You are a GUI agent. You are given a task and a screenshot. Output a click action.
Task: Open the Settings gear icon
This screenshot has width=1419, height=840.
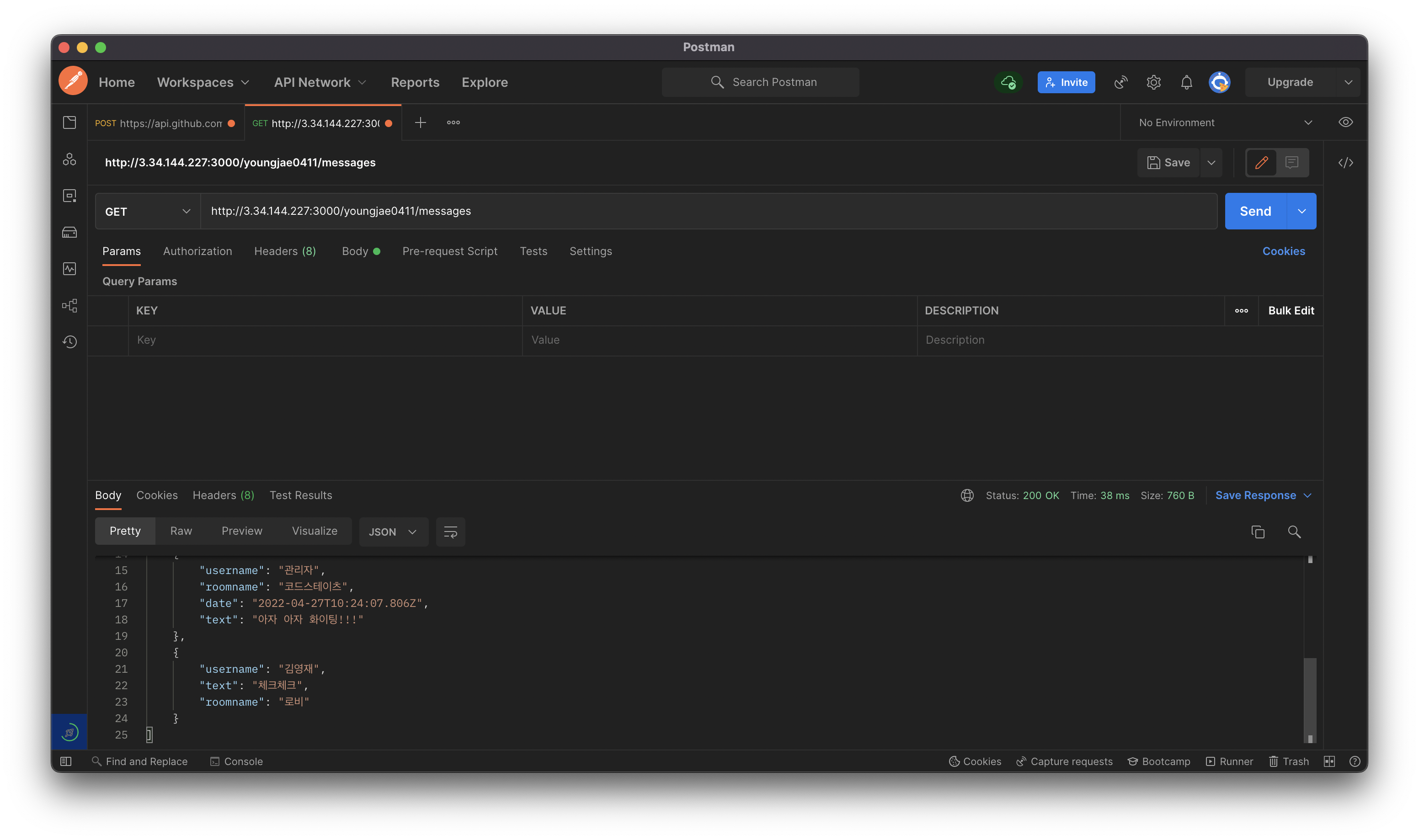1153,83
